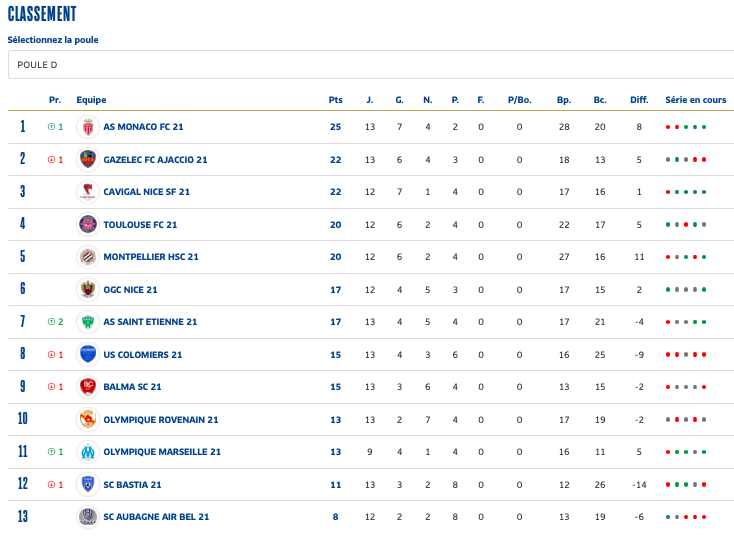Open the Poule D selection dropdown
The width and height of the screenshot is (734, 537).
[x=370, y=65]
